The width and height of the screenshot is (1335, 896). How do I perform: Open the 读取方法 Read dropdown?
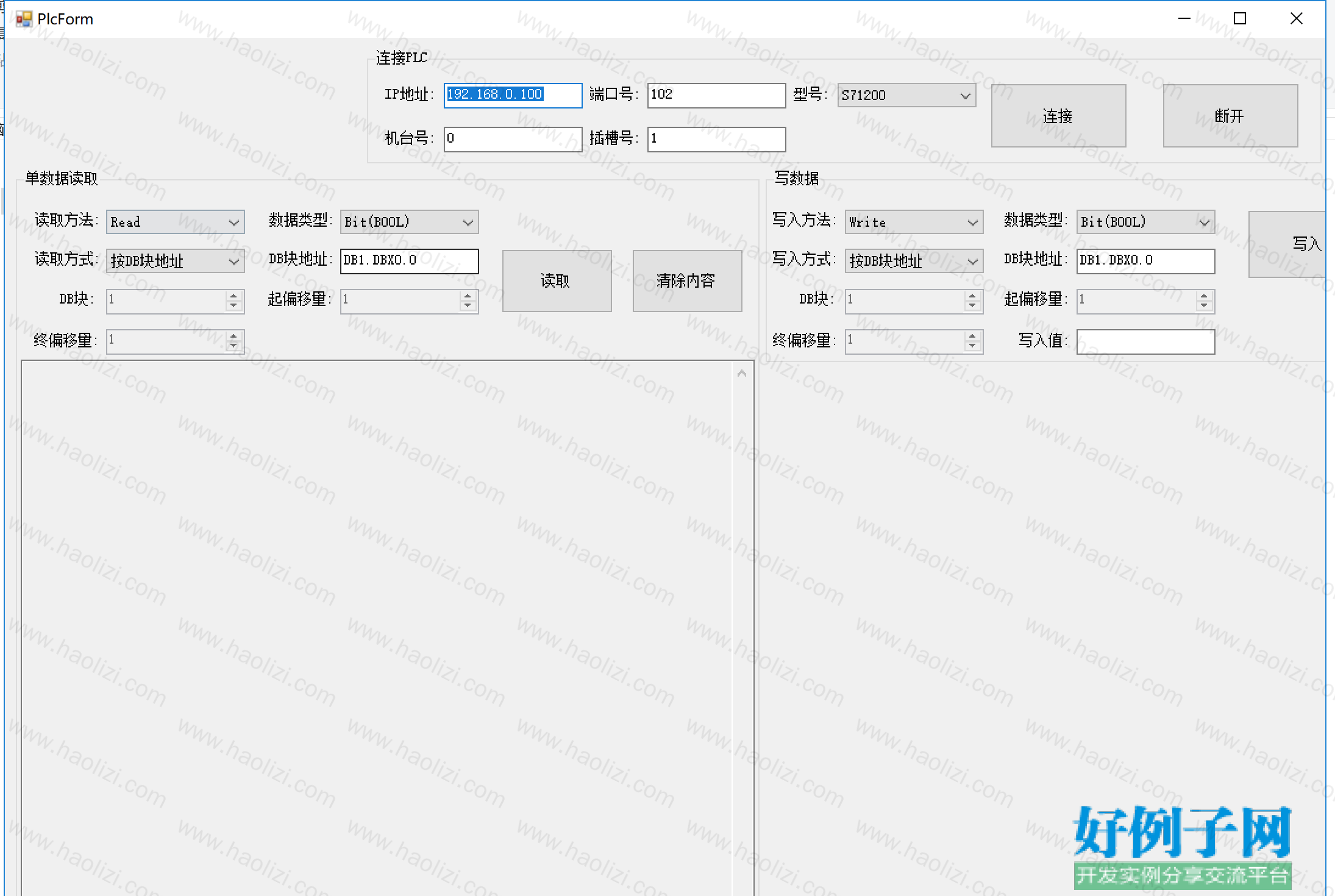tap(176, 222)
